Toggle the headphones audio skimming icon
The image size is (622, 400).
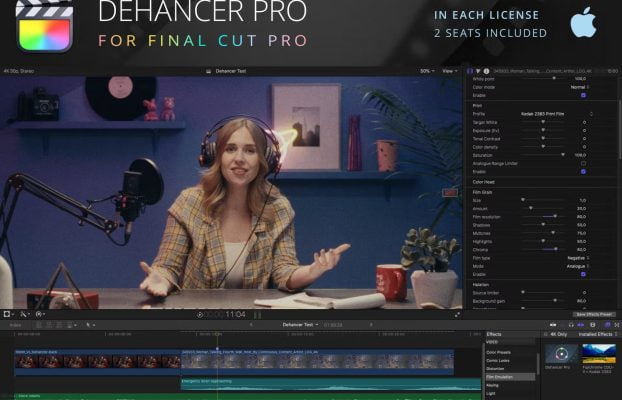click(x=571, y=325)
